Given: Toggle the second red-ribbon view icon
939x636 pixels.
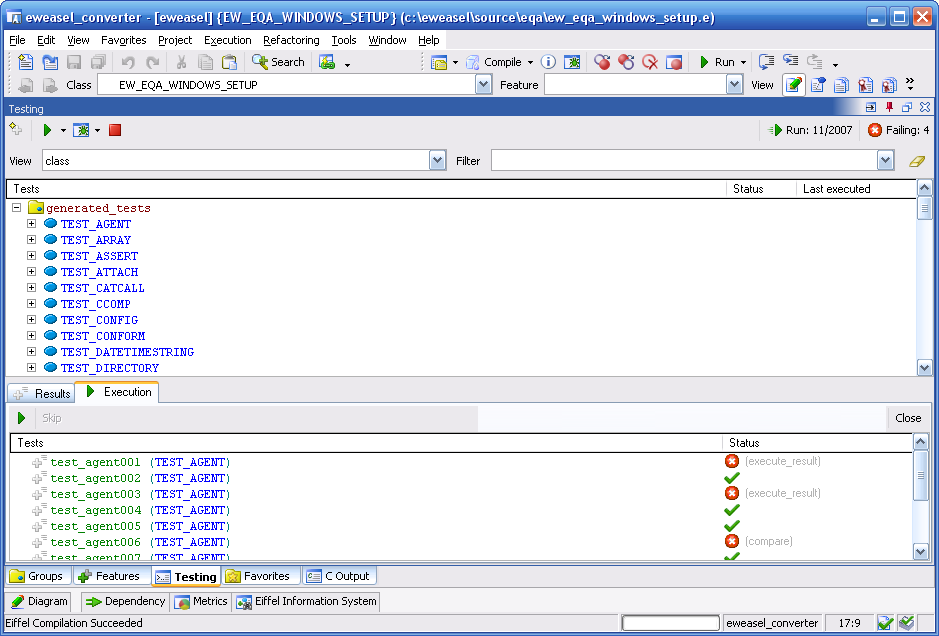Looking at the screenshot, I should [889, 85].
